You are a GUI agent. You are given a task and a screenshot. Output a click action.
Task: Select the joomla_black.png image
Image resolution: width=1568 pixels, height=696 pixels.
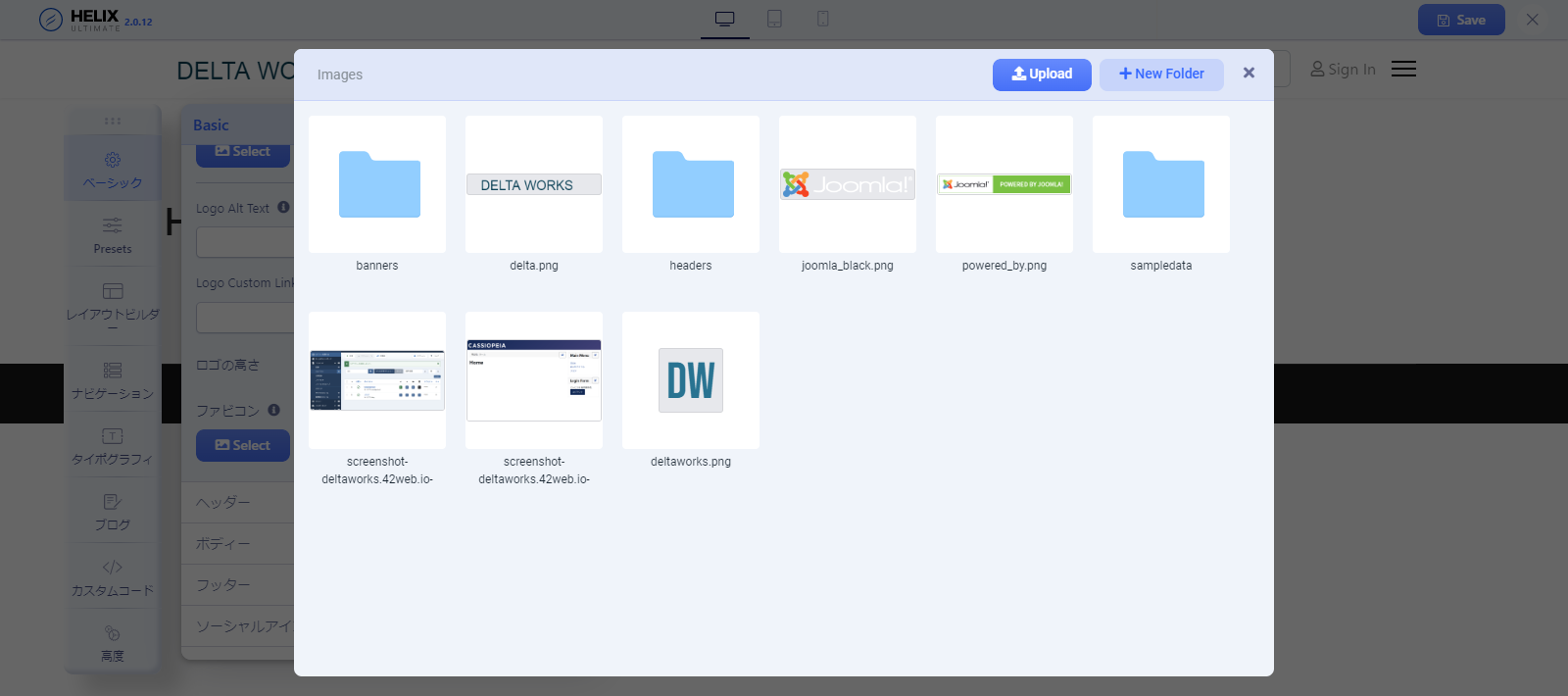click(848, 184)
